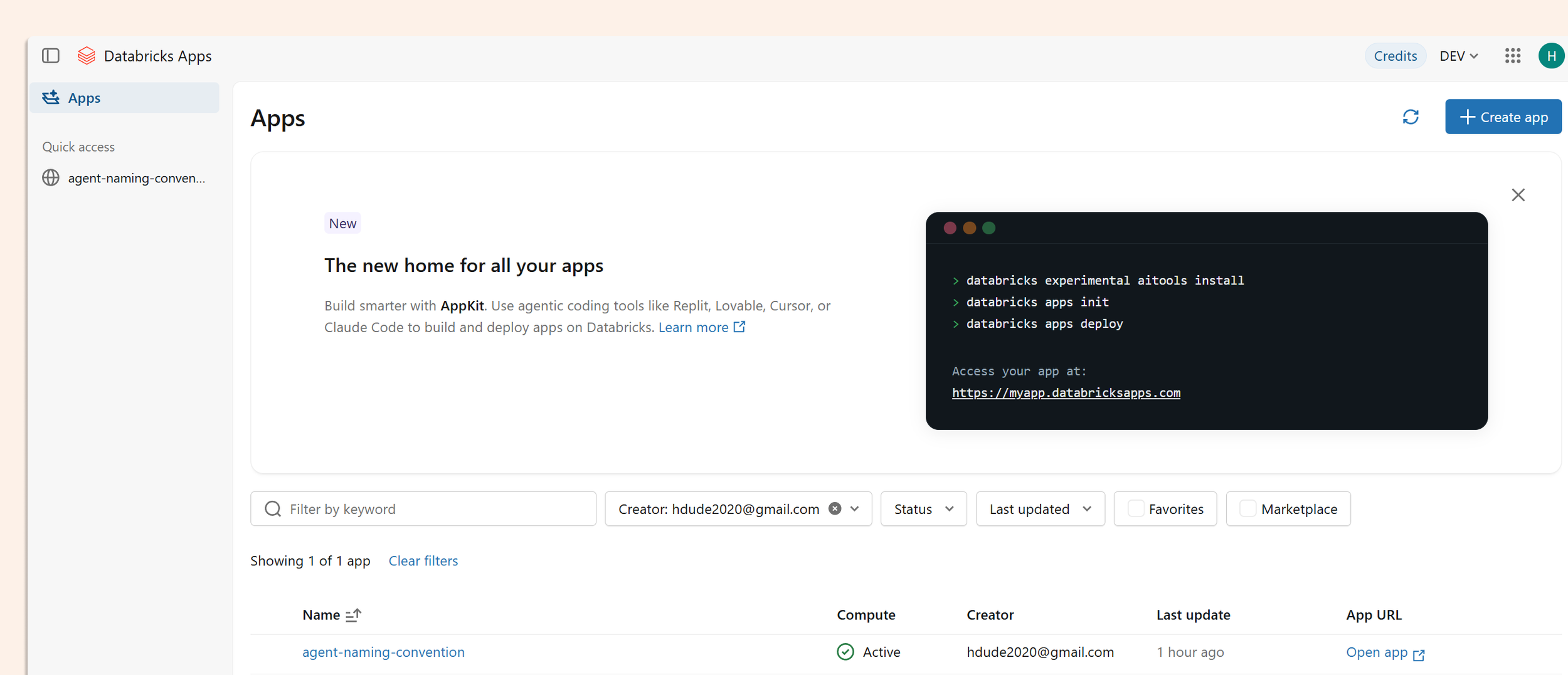Viewport: 1568px width, 675px height.
Task: Click the Name column header
Action: click(321, 615)
